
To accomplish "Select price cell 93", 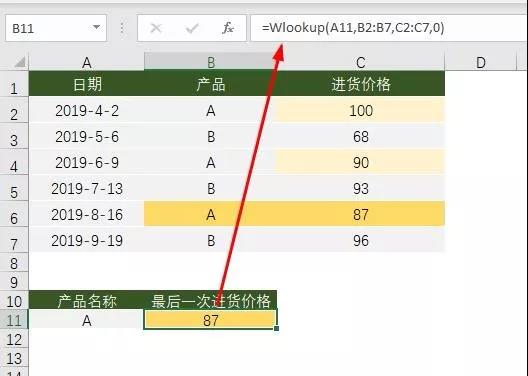I will pyautogui.click(x=361, y=188).
